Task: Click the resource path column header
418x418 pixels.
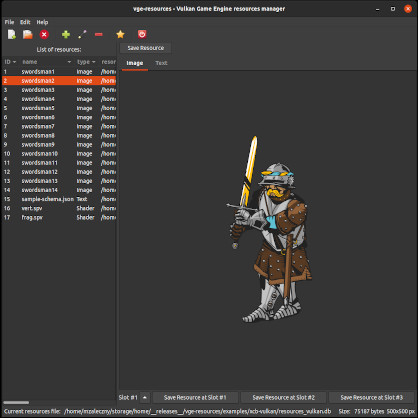Action: (x=108, y=62)
